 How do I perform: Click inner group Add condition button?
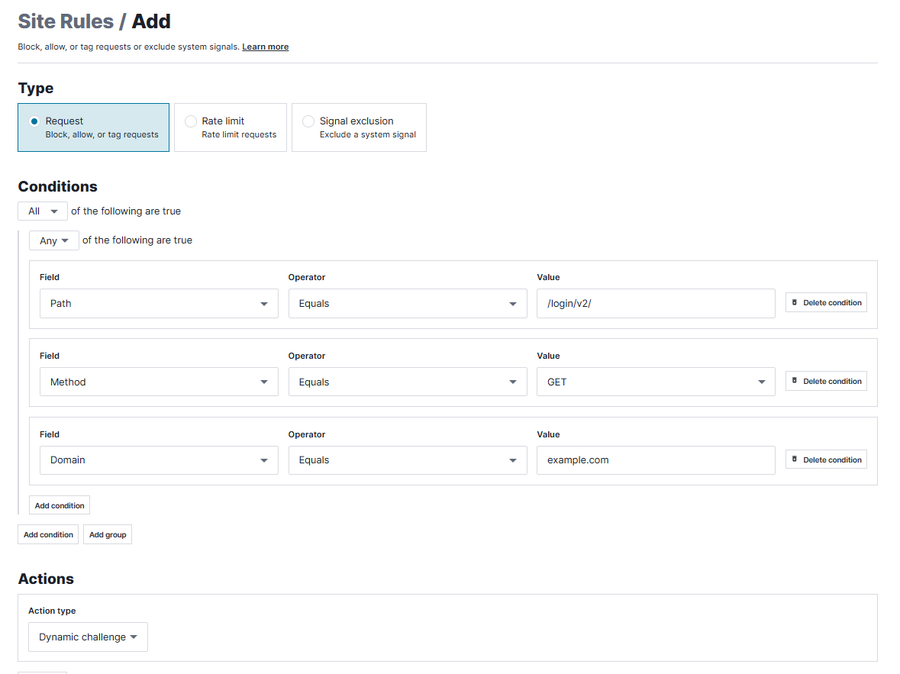(60, 505)
